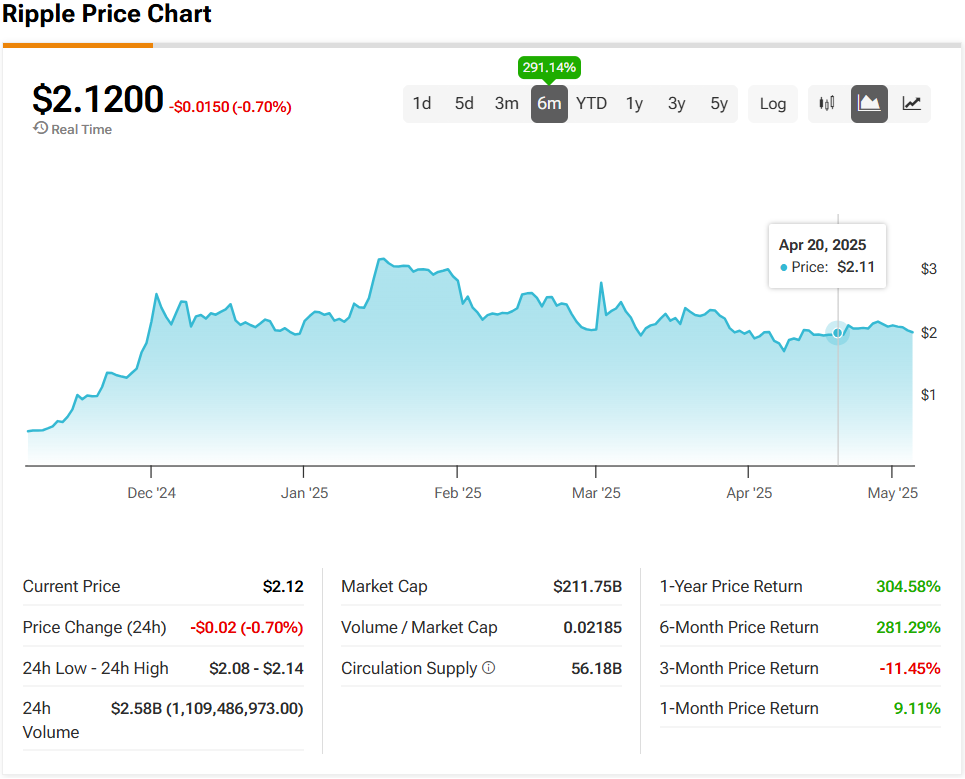Click the 24h Low - 24h High label
Image resolution: width=965 pixels, height=779 pixels.
click(95, 668)
